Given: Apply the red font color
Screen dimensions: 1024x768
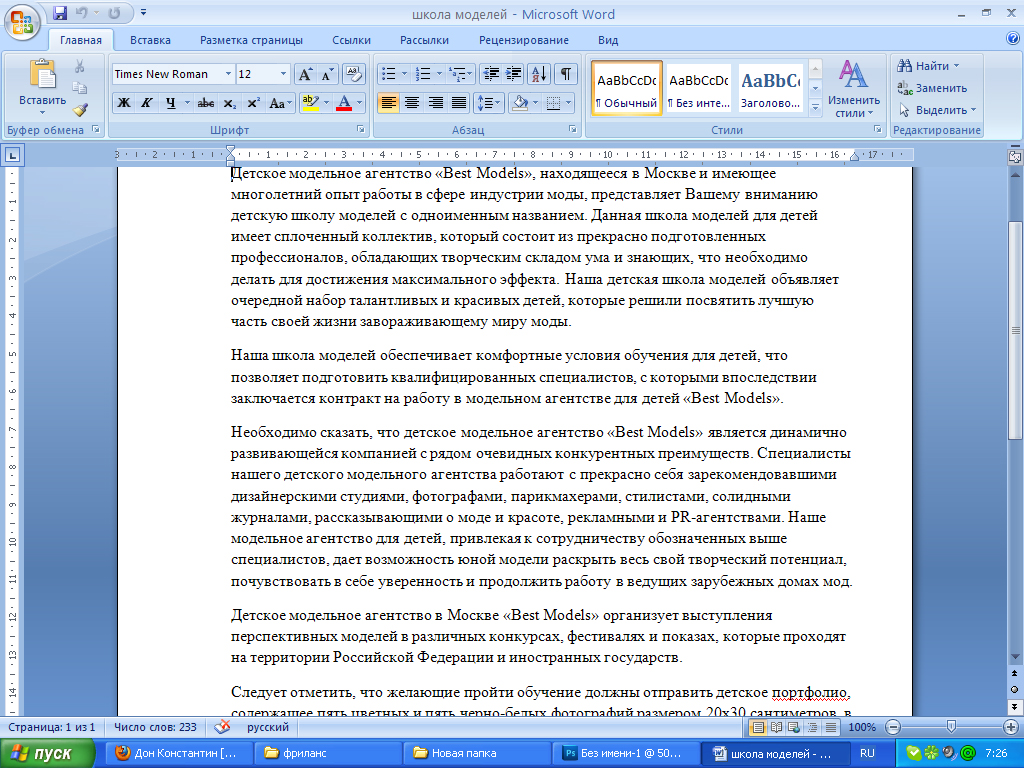Looking at the screenshot, I should click(344, 103).
